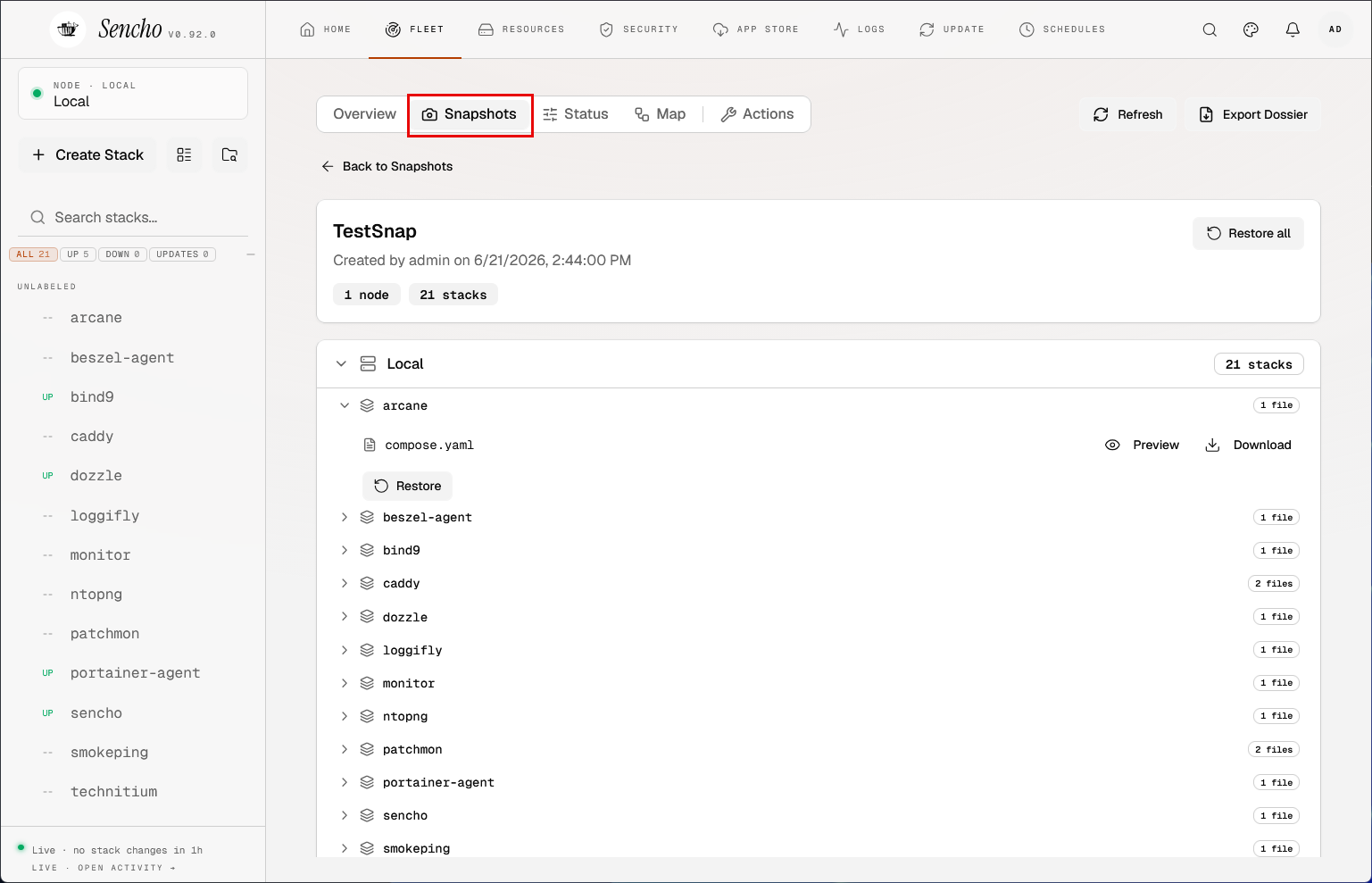Open the Local node selector
The image size is (1372, 883).
point(133,93)
